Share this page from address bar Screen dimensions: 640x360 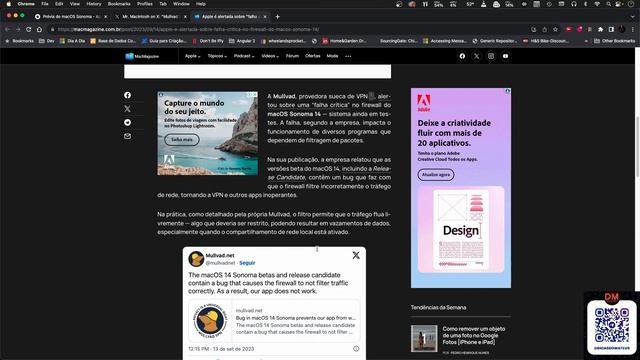pos(544,29)
